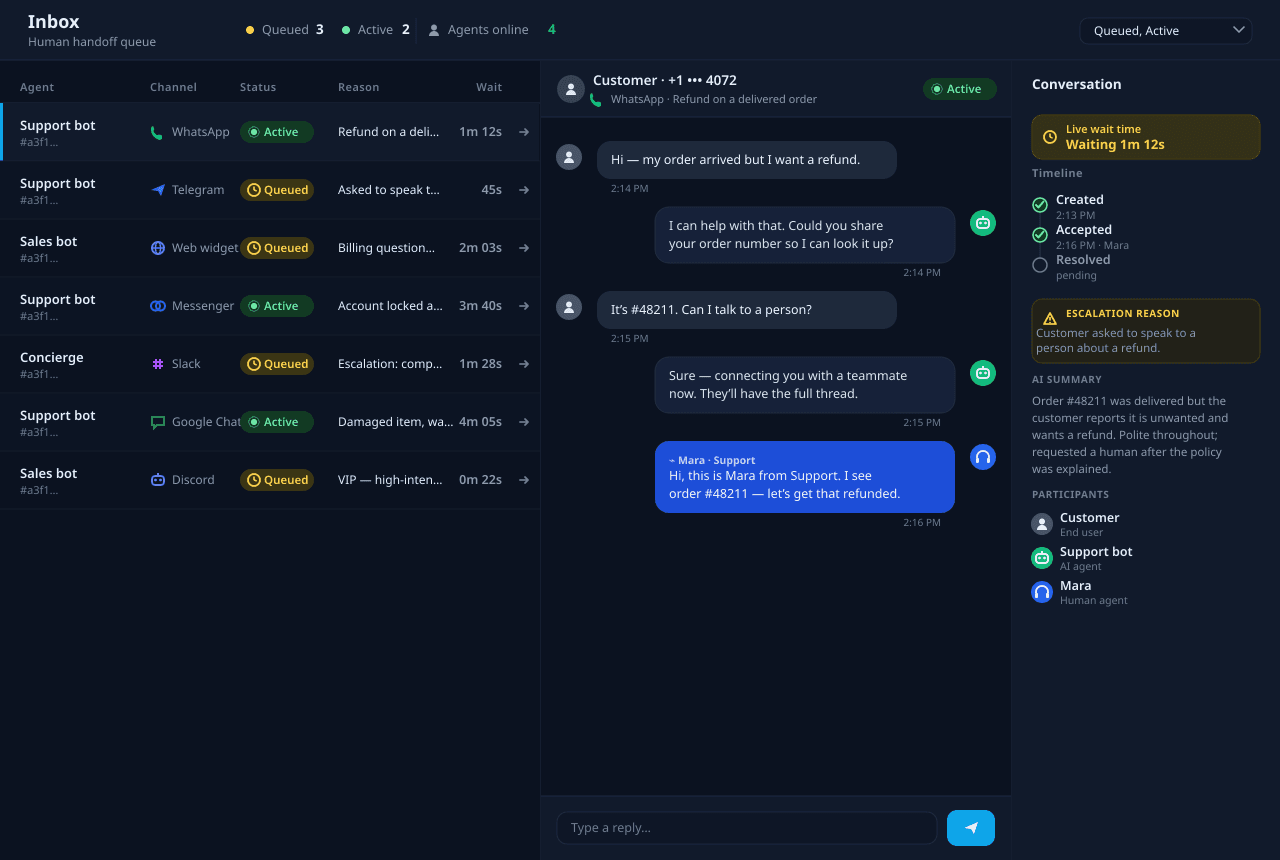
Task: Click the bot avatar beside order number reply
Action: pos(983,223)
